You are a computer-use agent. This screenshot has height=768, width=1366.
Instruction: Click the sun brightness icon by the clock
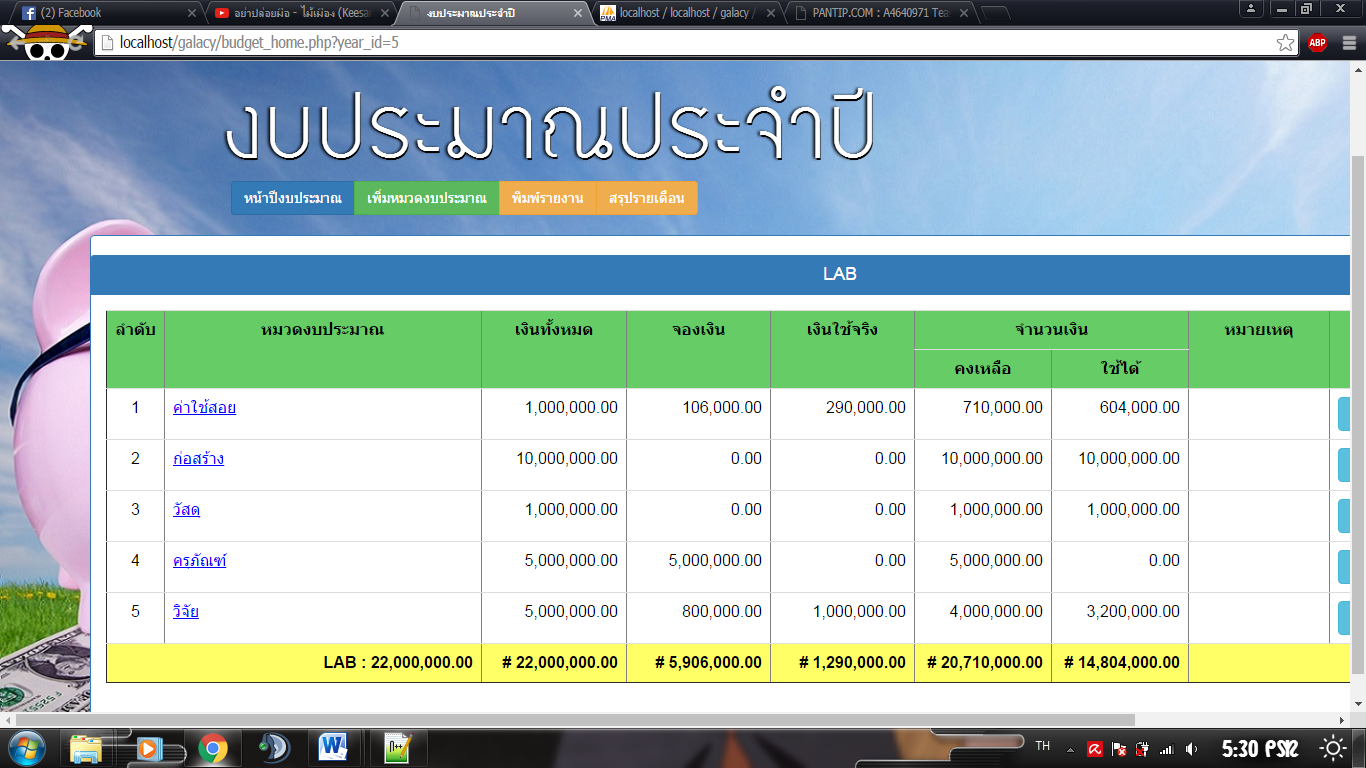click(x=1333, y=748)
